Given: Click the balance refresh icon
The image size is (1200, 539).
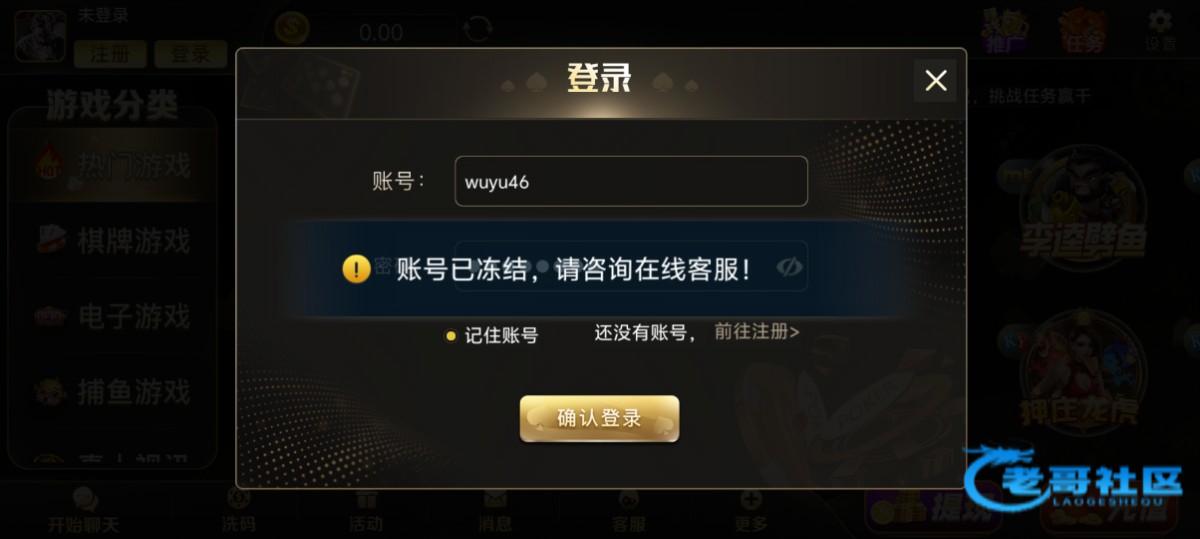Looking at the screenshot, I should pos(479,29).
